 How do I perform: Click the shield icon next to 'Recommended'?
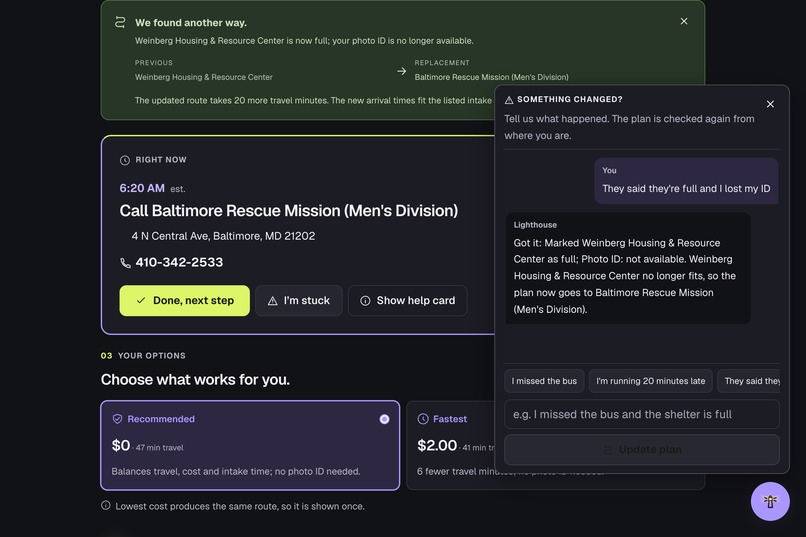point(117,419)
